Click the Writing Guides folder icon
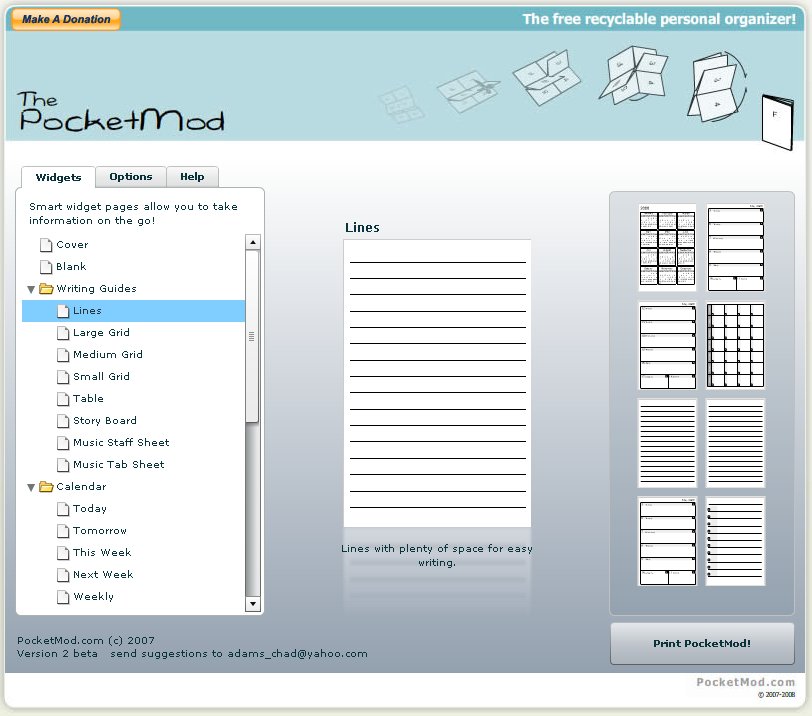 [x=46, y=288]
